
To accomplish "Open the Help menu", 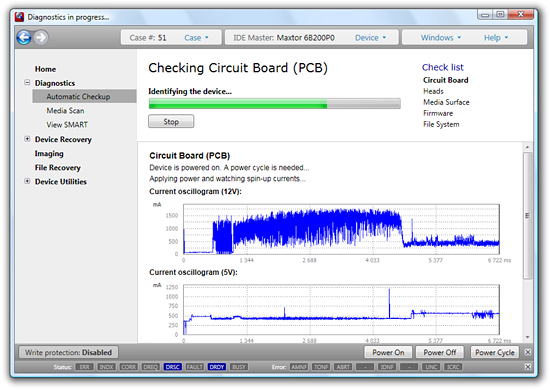I will pyautogui.click(x=496, y=38).
